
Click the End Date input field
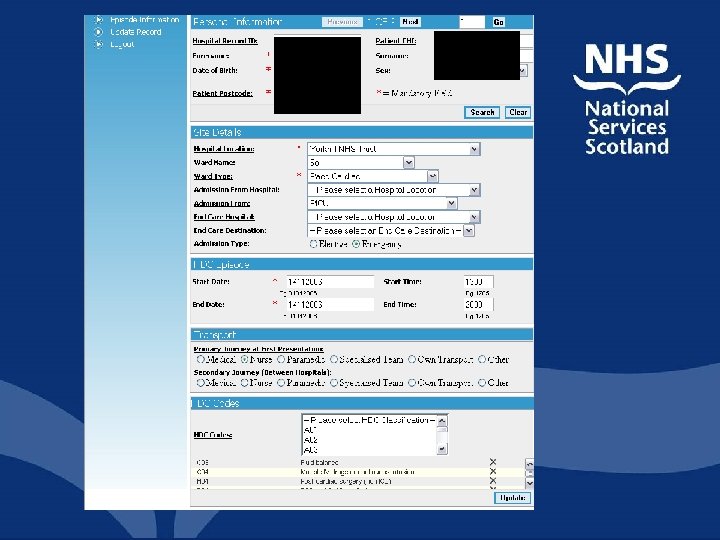[330, 304]
